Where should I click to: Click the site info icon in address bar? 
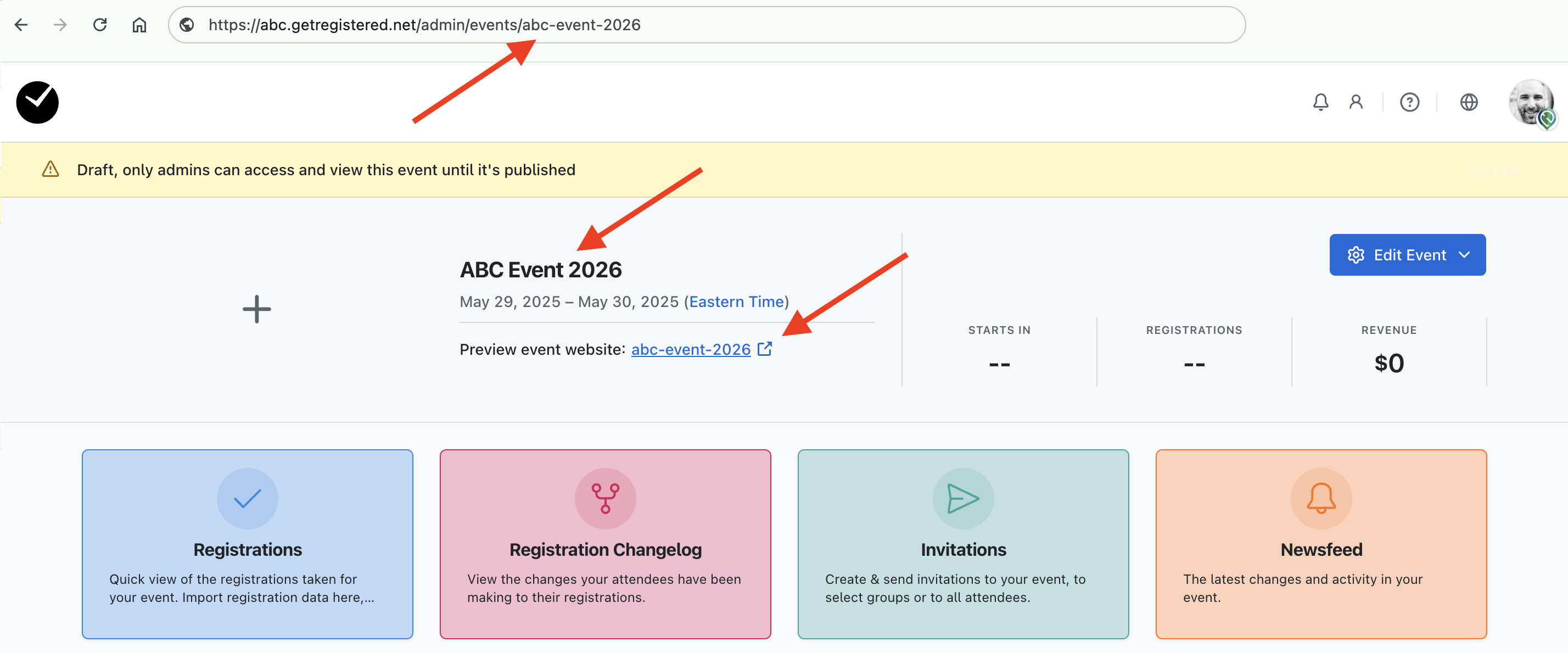tap(187, 25)
